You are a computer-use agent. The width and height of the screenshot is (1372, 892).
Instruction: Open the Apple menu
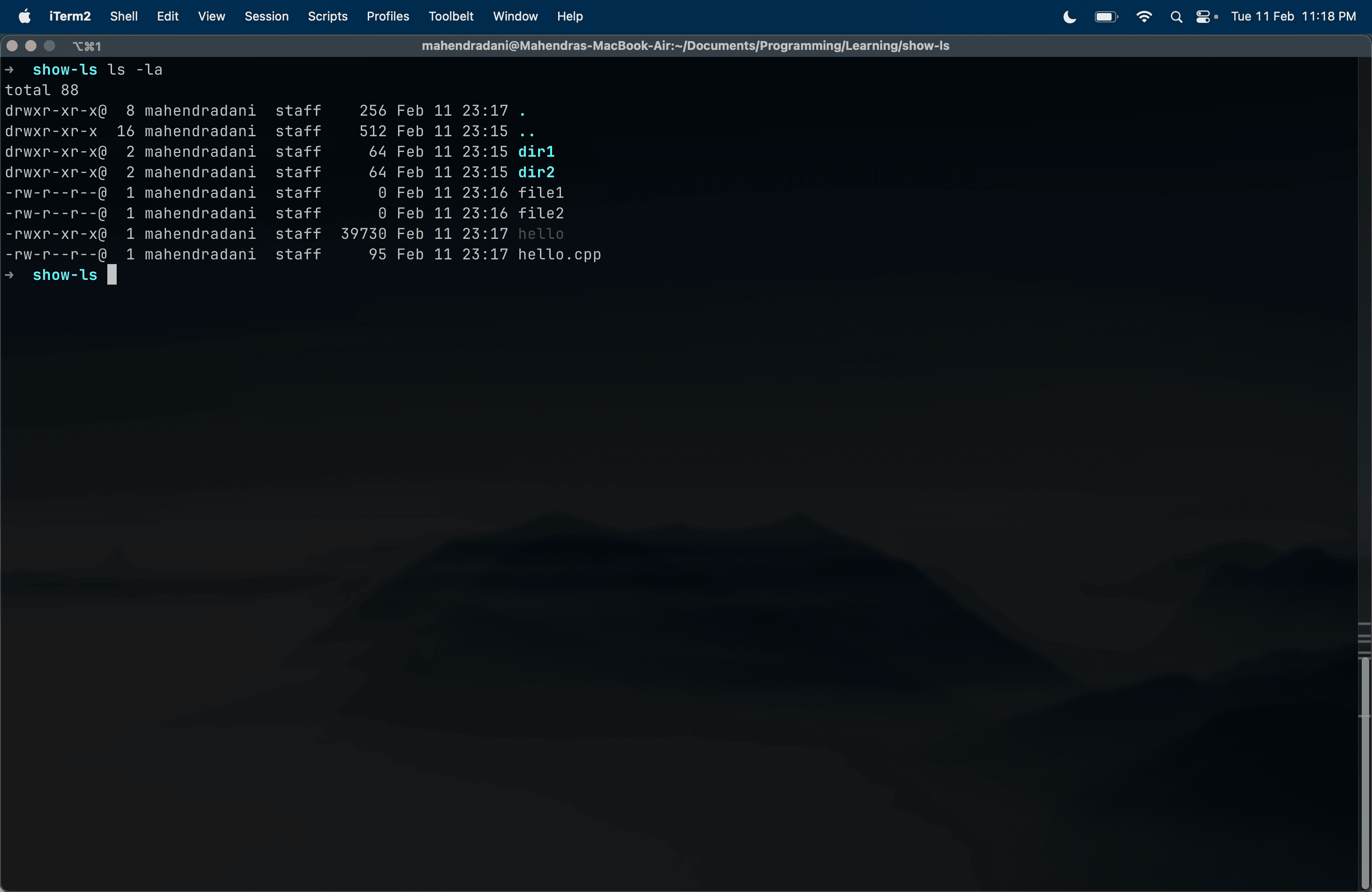click(x=24, y=16)
